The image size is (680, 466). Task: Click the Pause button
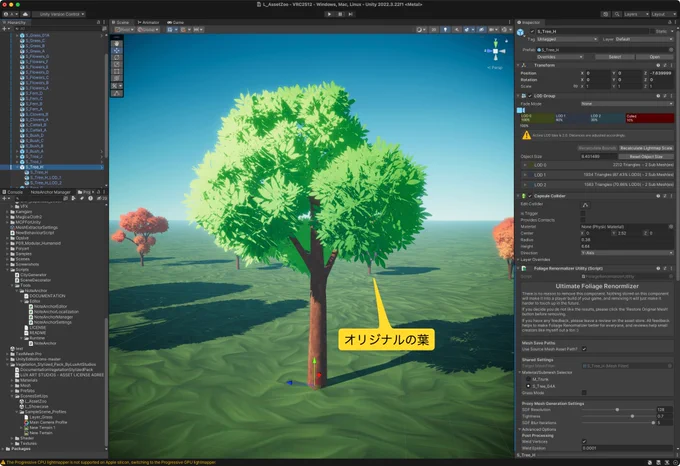pos(340,14)
